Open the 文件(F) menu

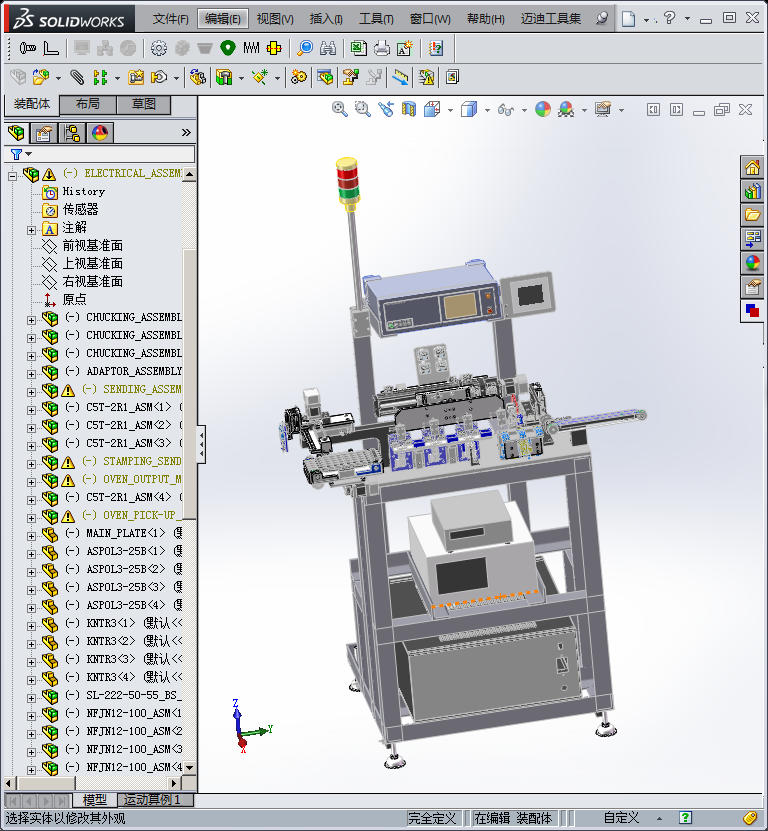[171, 19]
